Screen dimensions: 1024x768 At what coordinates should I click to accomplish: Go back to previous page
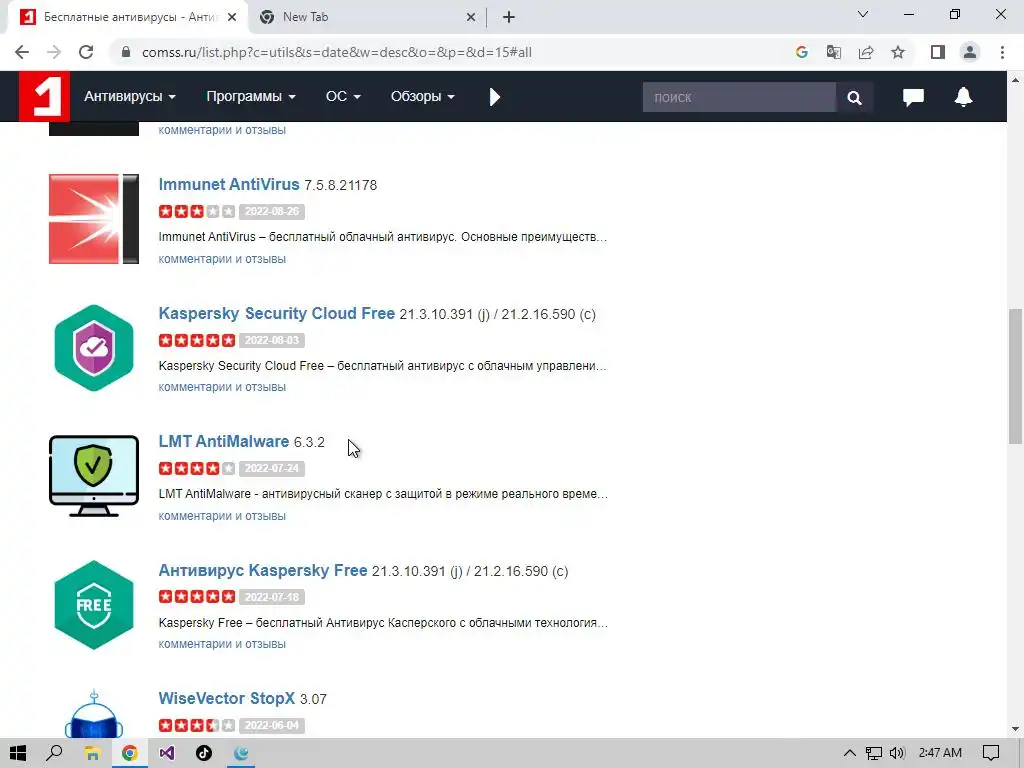[x=22, y=52]
